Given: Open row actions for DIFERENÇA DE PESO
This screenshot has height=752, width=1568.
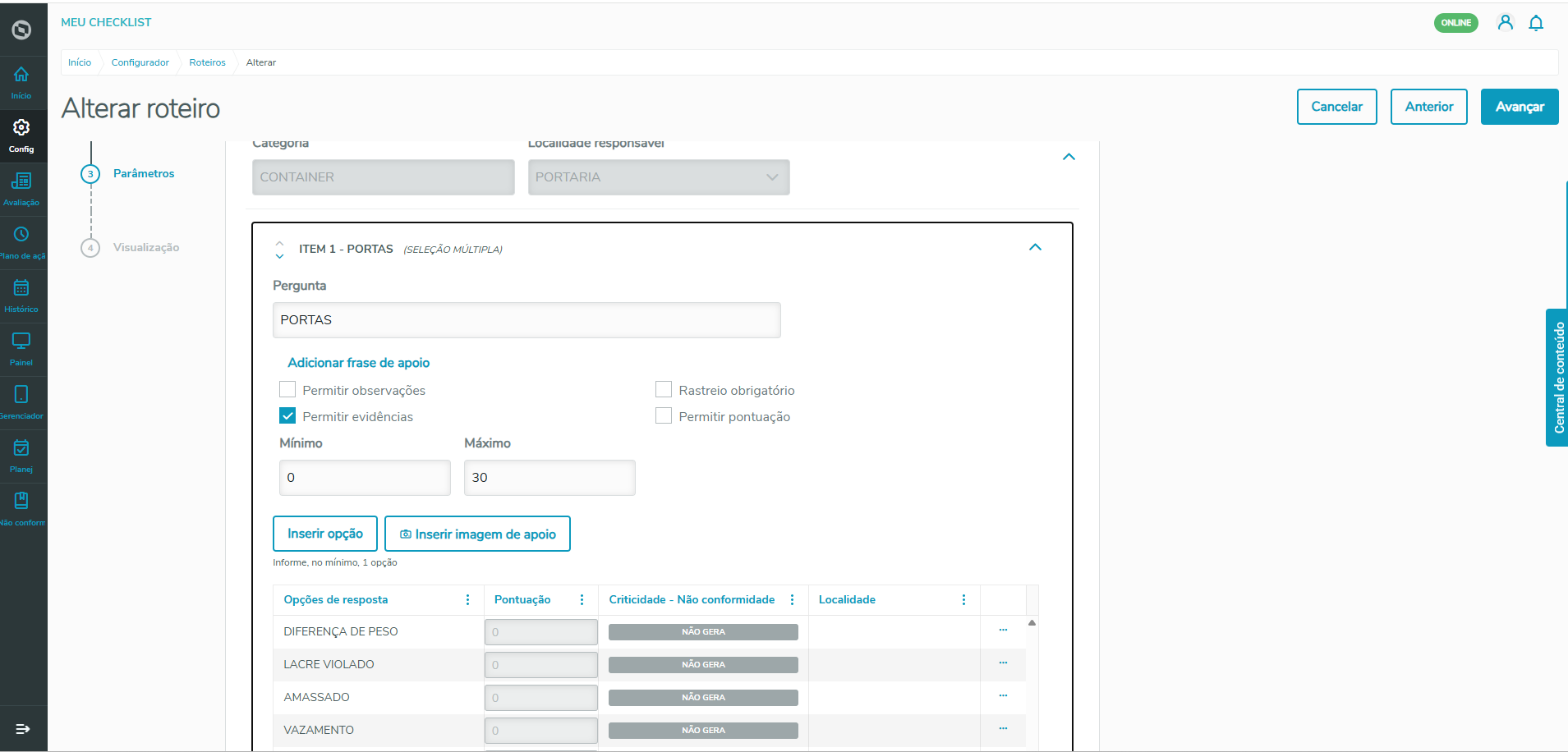Looking at the screenshot, I should tap(1003, 630).
